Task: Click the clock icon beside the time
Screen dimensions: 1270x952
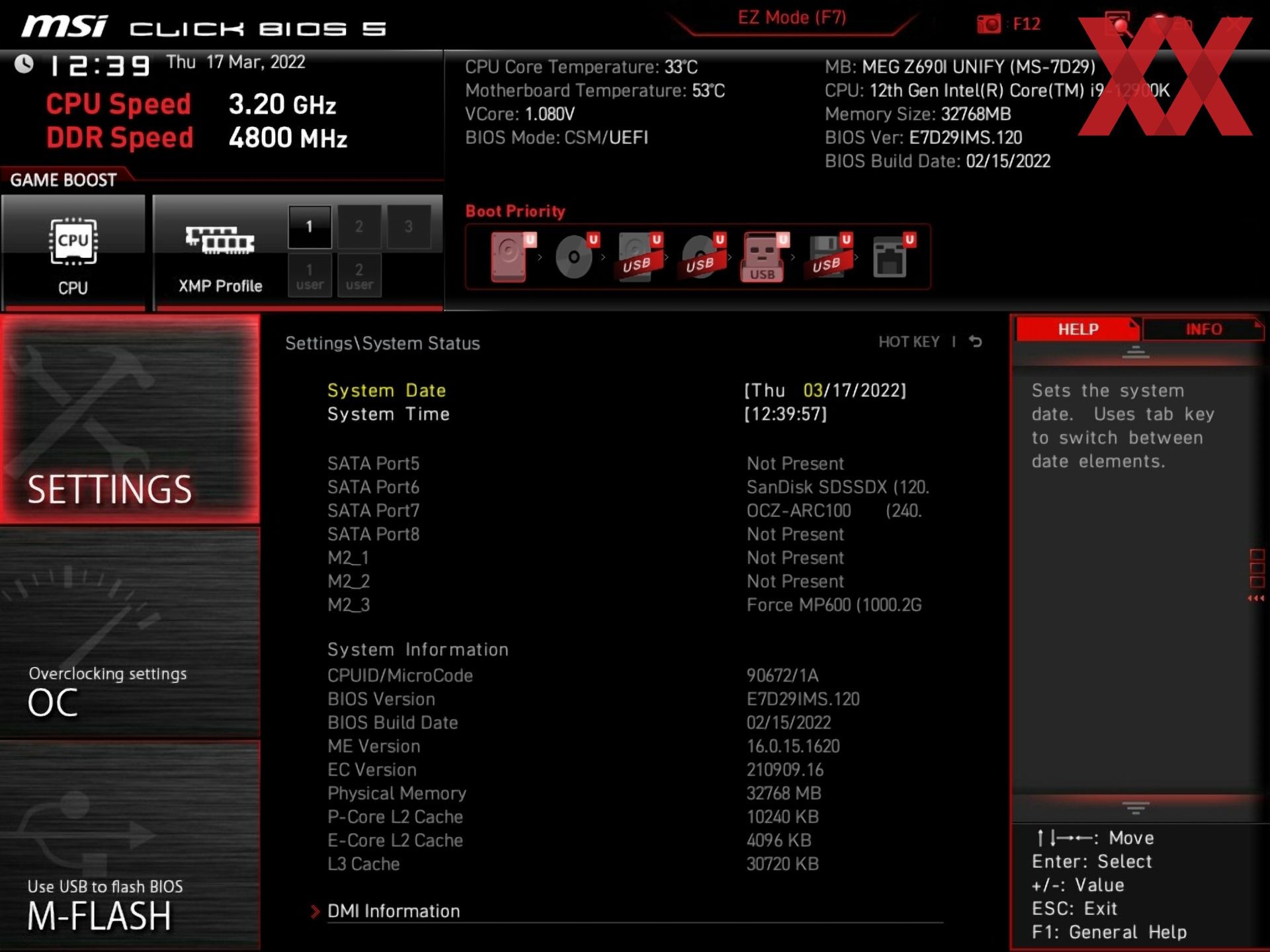Action: pos(24,64)
